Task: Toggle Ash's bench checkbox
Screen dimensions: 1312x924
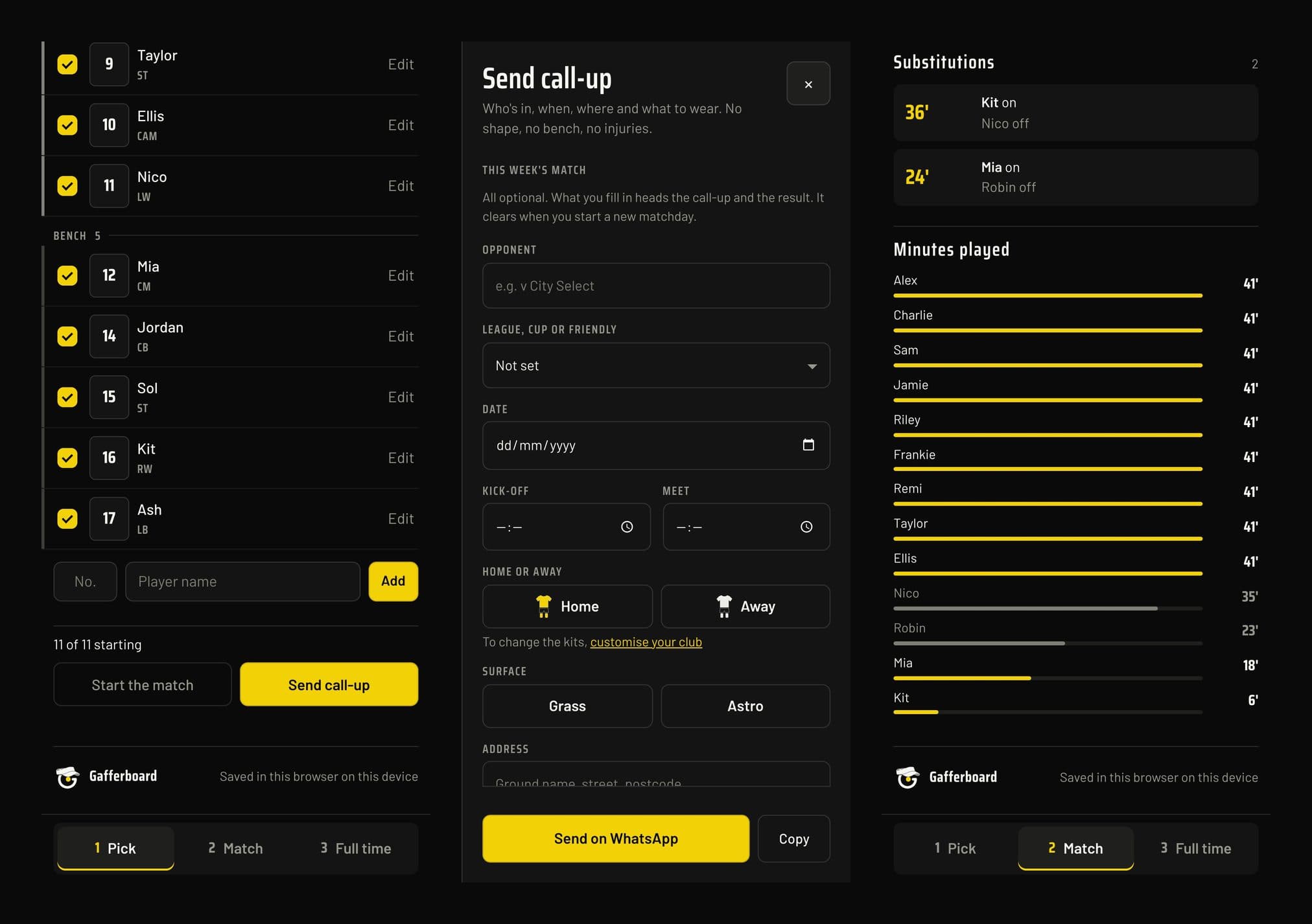Action: pyautogui.click(x=67, y=518)
